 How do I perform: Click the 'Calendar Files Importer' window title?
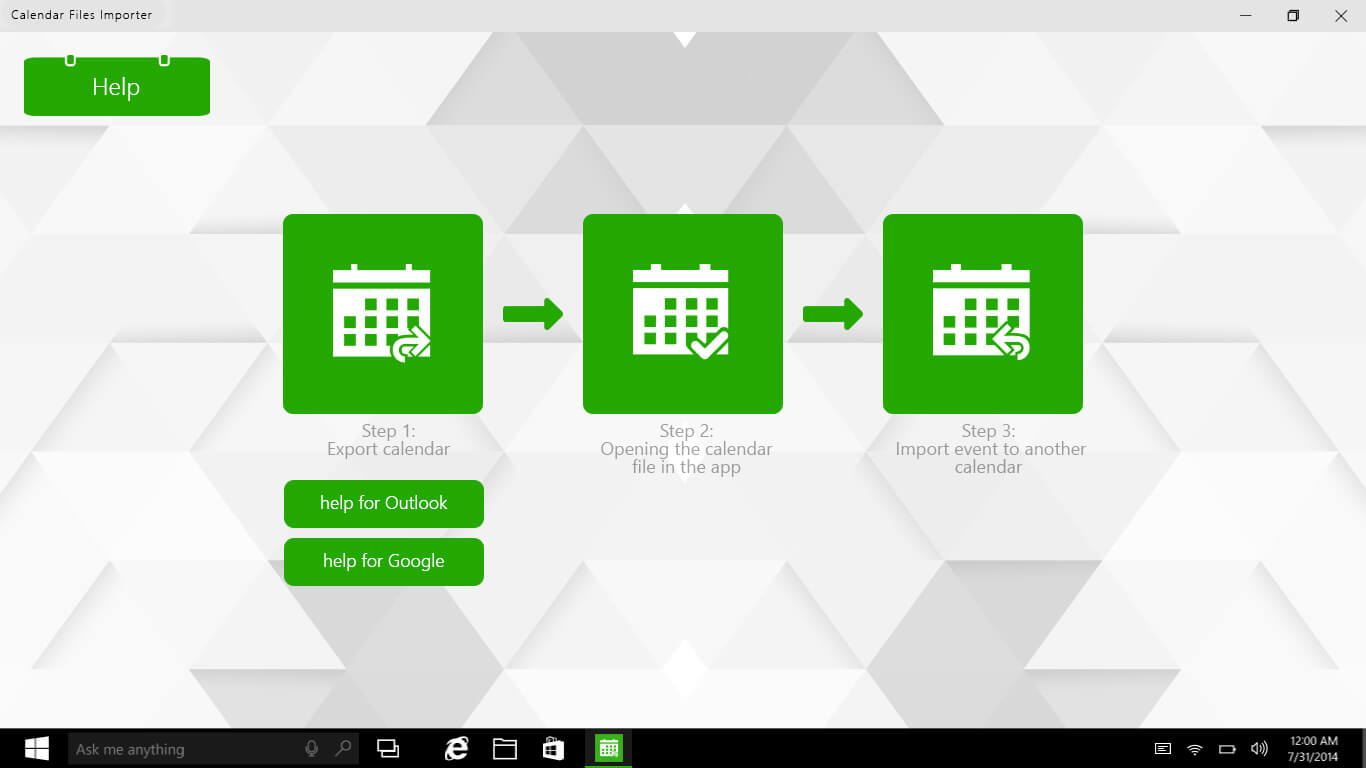click(82, 15)
